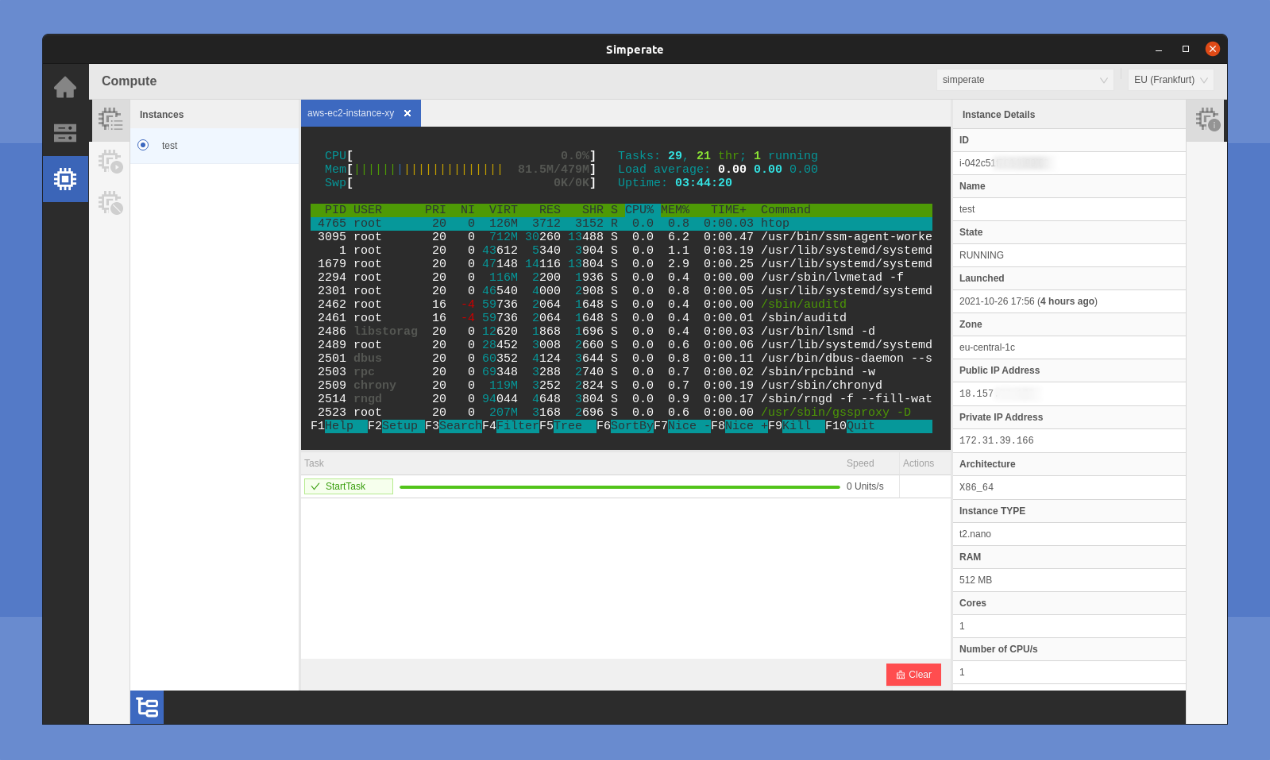Image resolution: width=1270 pixels, height=760 pixels.
Task: Click the 512 MB RAM value
Action: coord(975,579)
